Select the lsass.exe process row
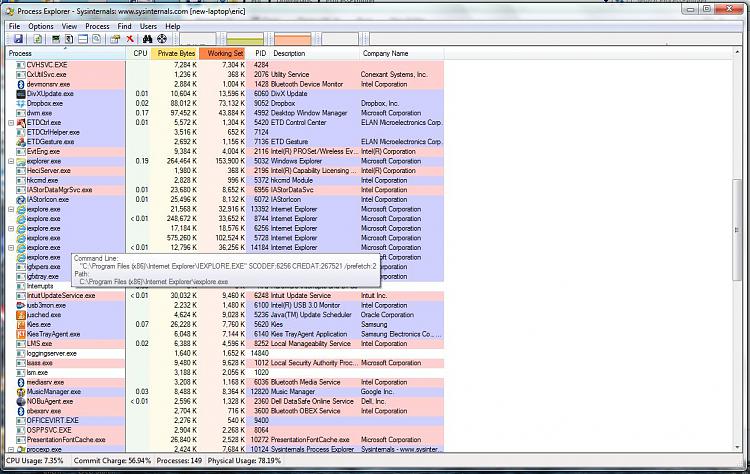This screenshot has height=474, width=750. [225, 363]
